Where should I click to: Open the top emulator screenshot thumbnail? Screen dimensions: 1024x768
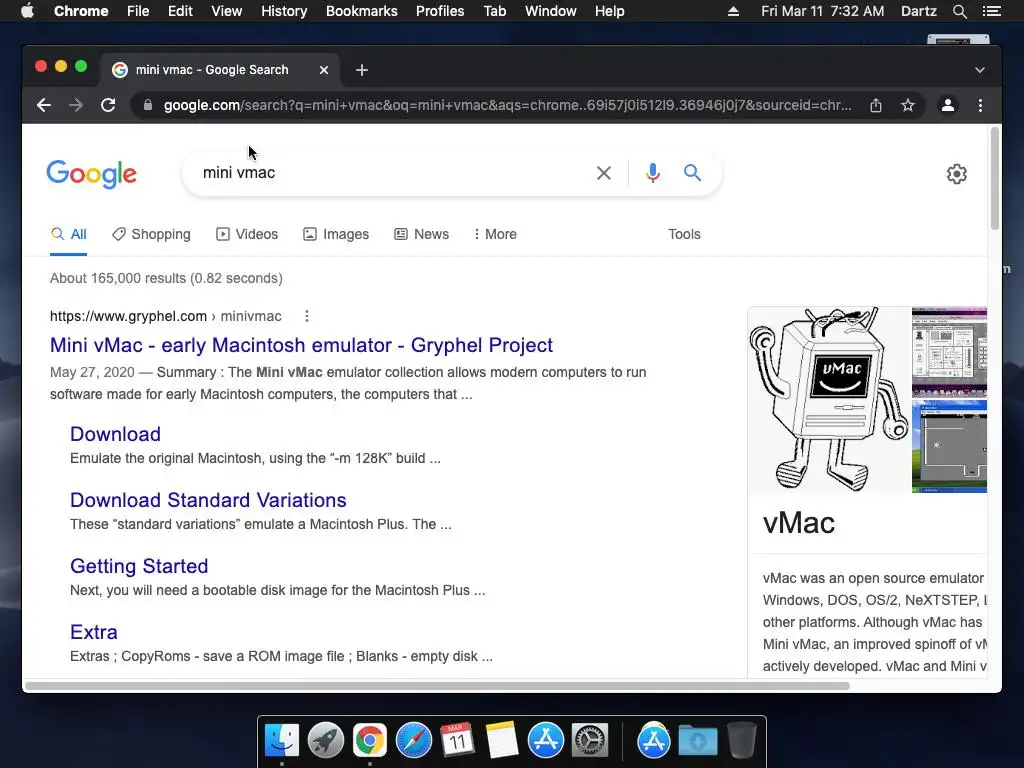click(949, 352)
